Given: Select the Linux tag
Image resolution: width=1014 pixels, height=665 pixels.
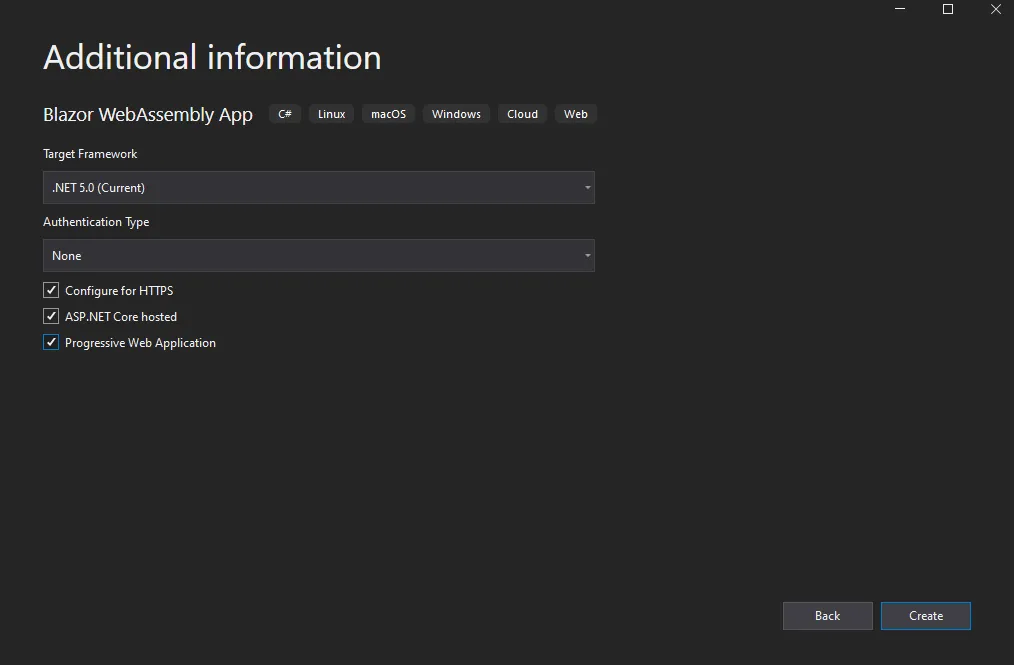Looking at the screenshot, I should [x=331, y=114].
